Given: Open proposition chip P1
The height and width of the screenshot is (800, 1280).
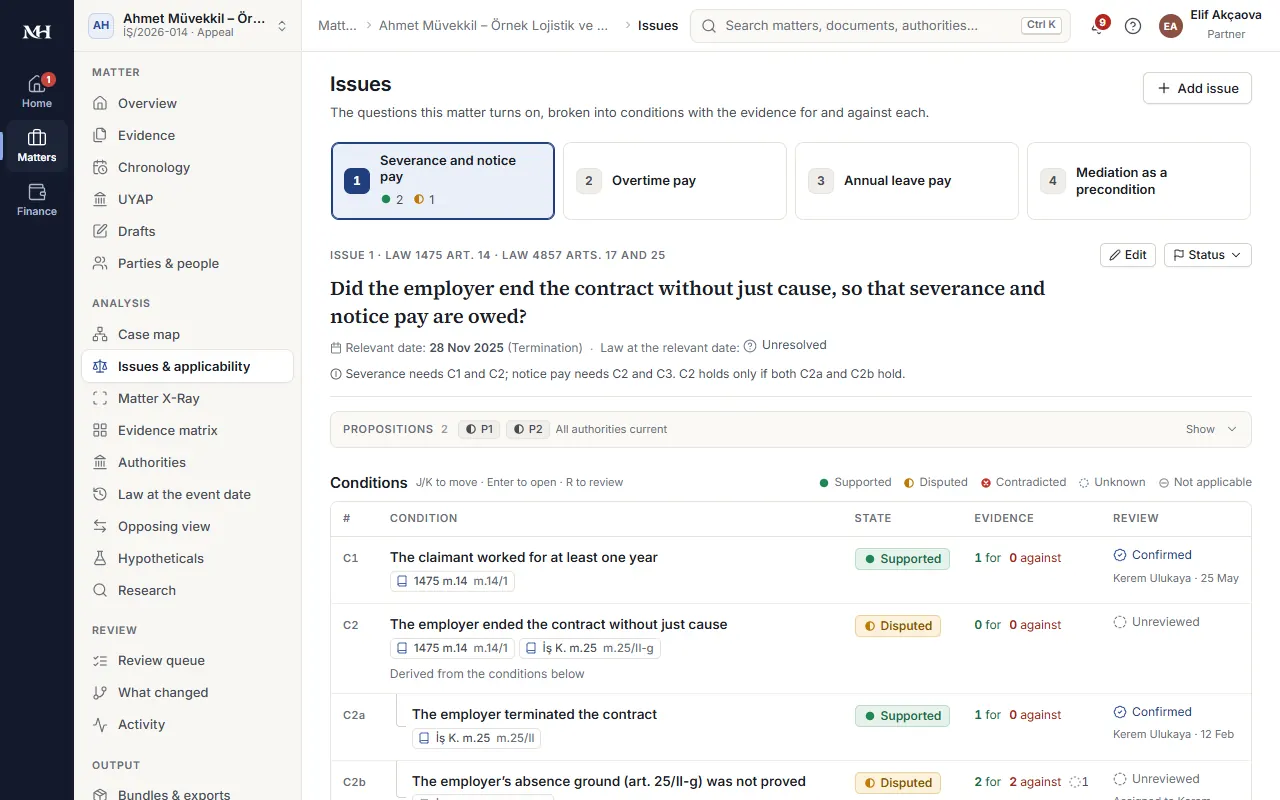Looking at the screenshot, I should coord(479,429).
